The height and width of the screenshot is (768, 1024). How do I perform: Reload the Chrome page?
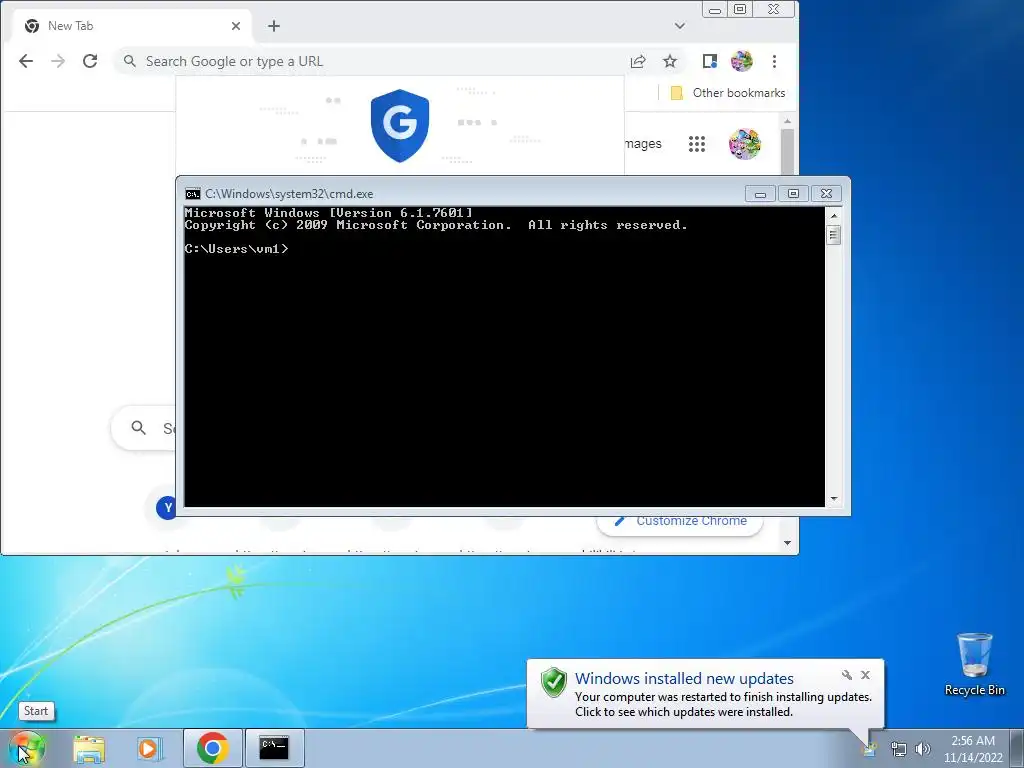pos(90,61)
